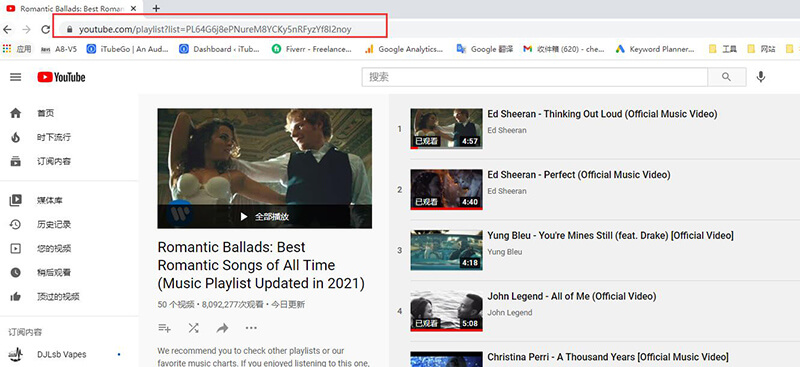This screenshot has width=800, height=367.
Task: Open A8-V5 bookmark
Action: click(59, 49)
